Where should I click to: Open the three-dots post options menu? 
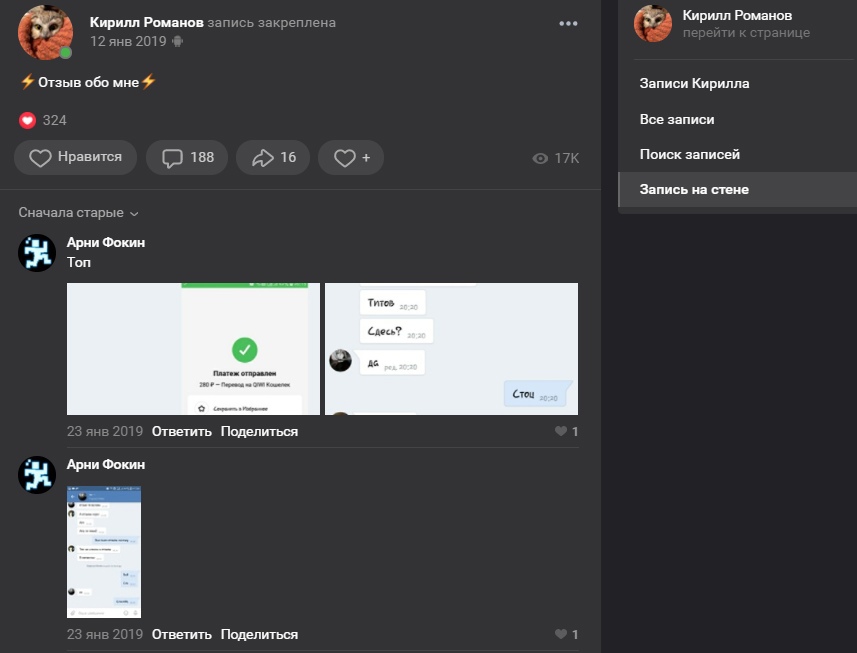(568, 23)
